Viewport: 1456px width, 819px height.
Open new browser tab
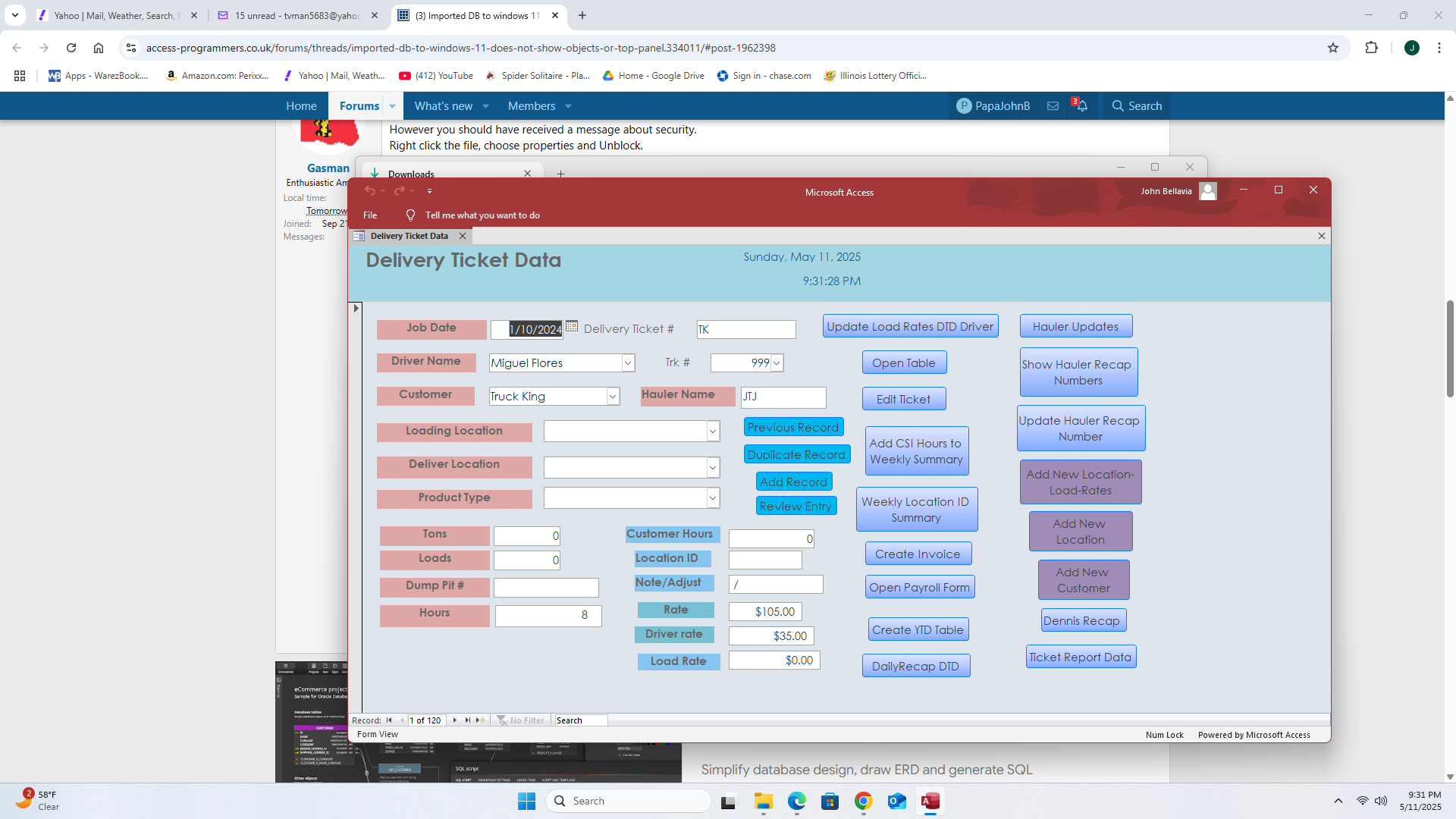coord(582,15)
